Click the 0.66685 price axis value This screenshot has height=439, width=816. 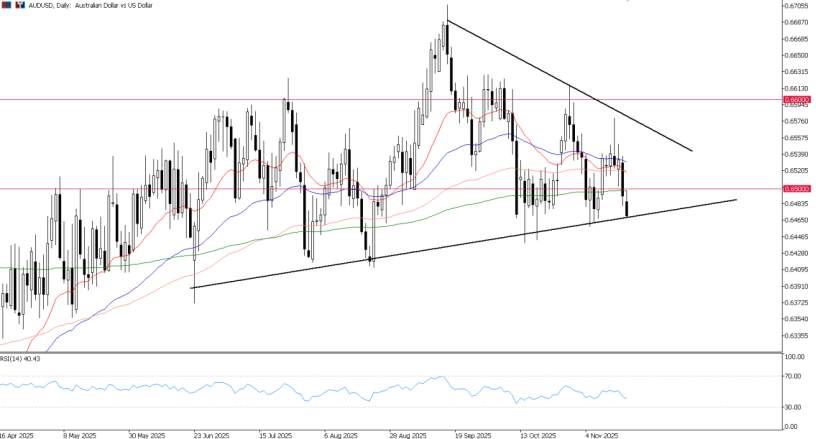(797, 39)
